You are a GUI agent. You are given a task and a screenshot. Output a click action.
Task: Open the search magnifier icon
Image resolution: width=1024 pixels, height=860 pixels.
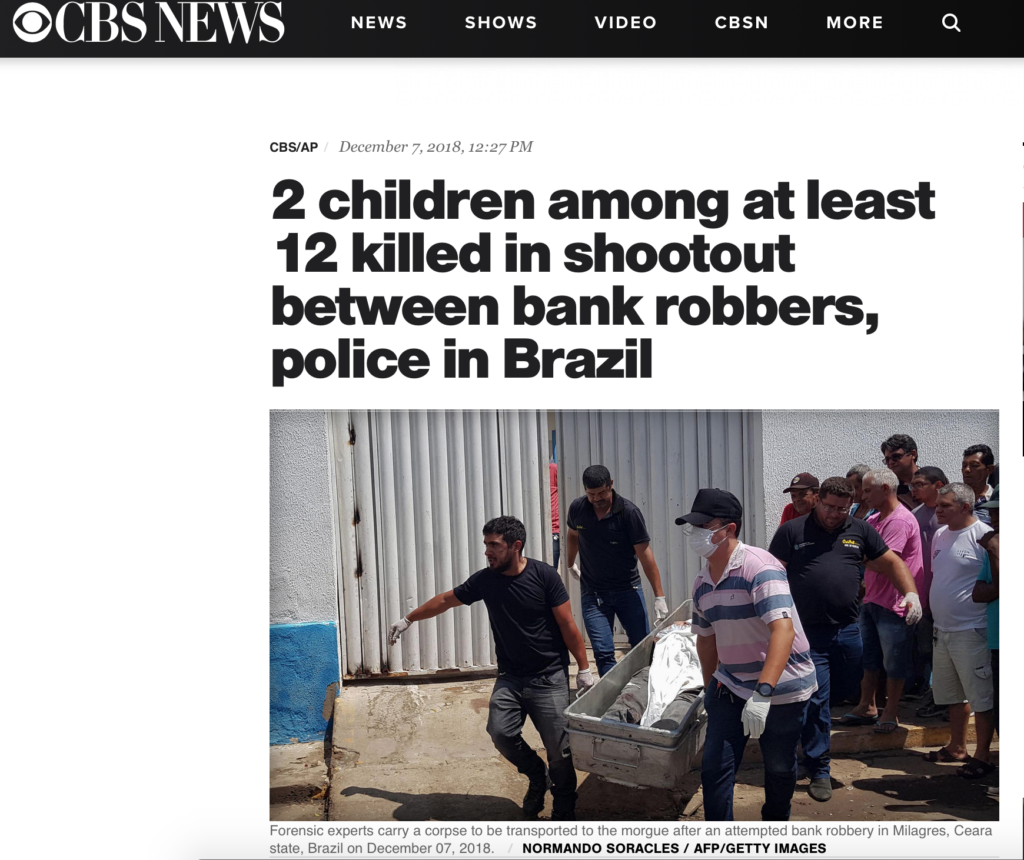pos(951,23)
